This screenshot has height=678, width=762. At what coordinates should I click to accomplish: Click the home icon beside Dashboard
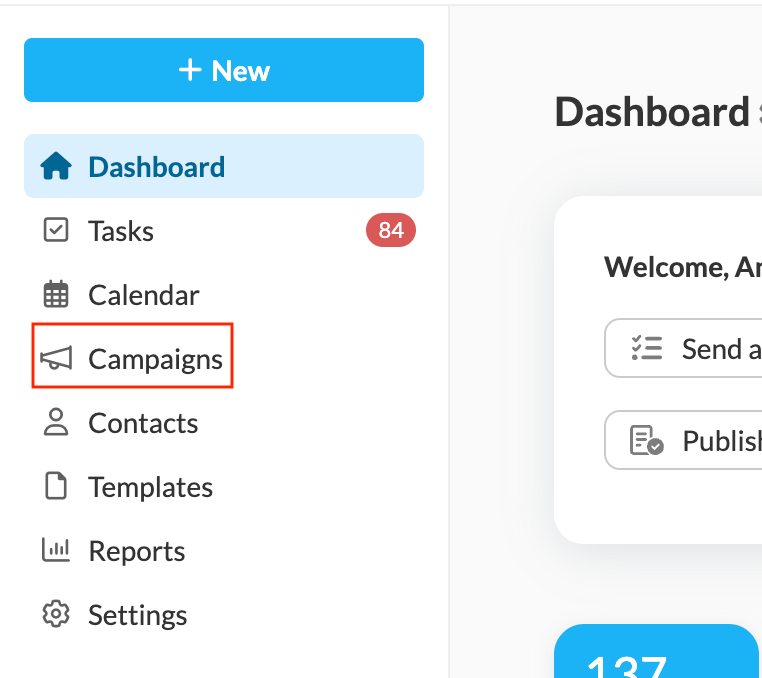56,166
